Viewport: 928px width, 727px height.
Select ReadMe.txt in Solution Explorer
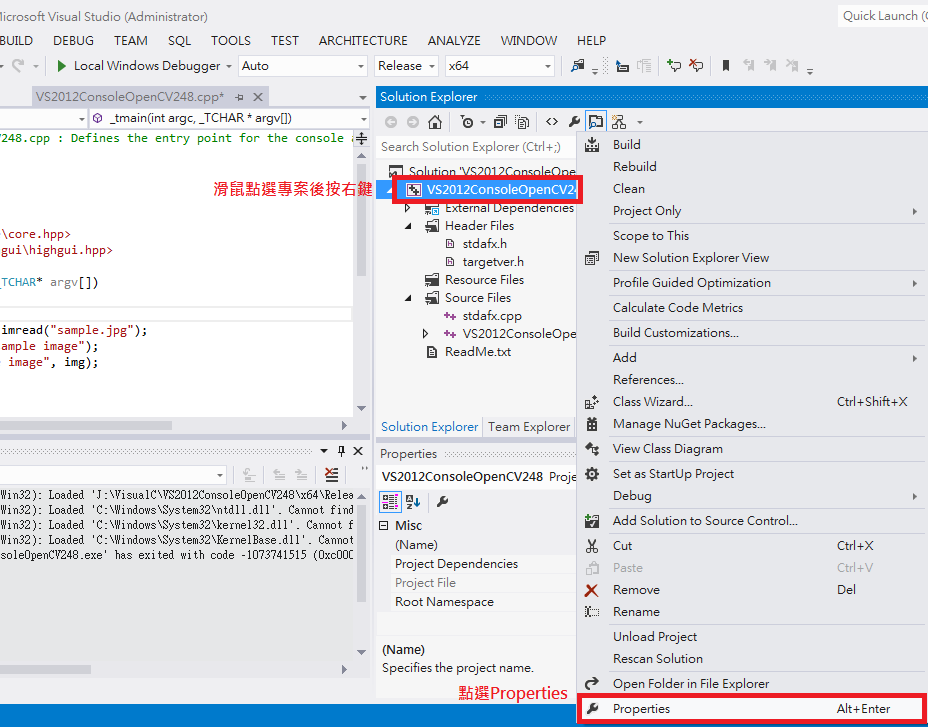pos(478,352)
